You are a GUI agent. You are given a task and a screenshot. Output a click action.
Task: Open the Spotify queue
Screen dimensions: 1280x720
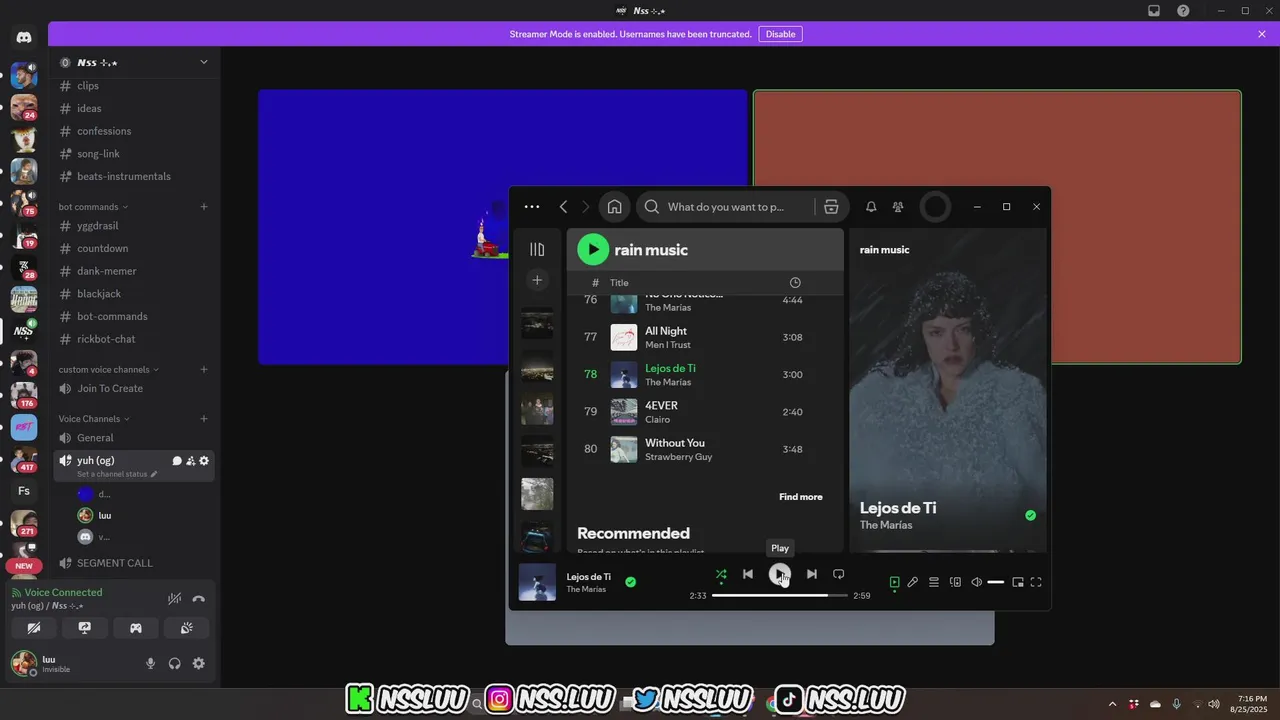point(933,582)
